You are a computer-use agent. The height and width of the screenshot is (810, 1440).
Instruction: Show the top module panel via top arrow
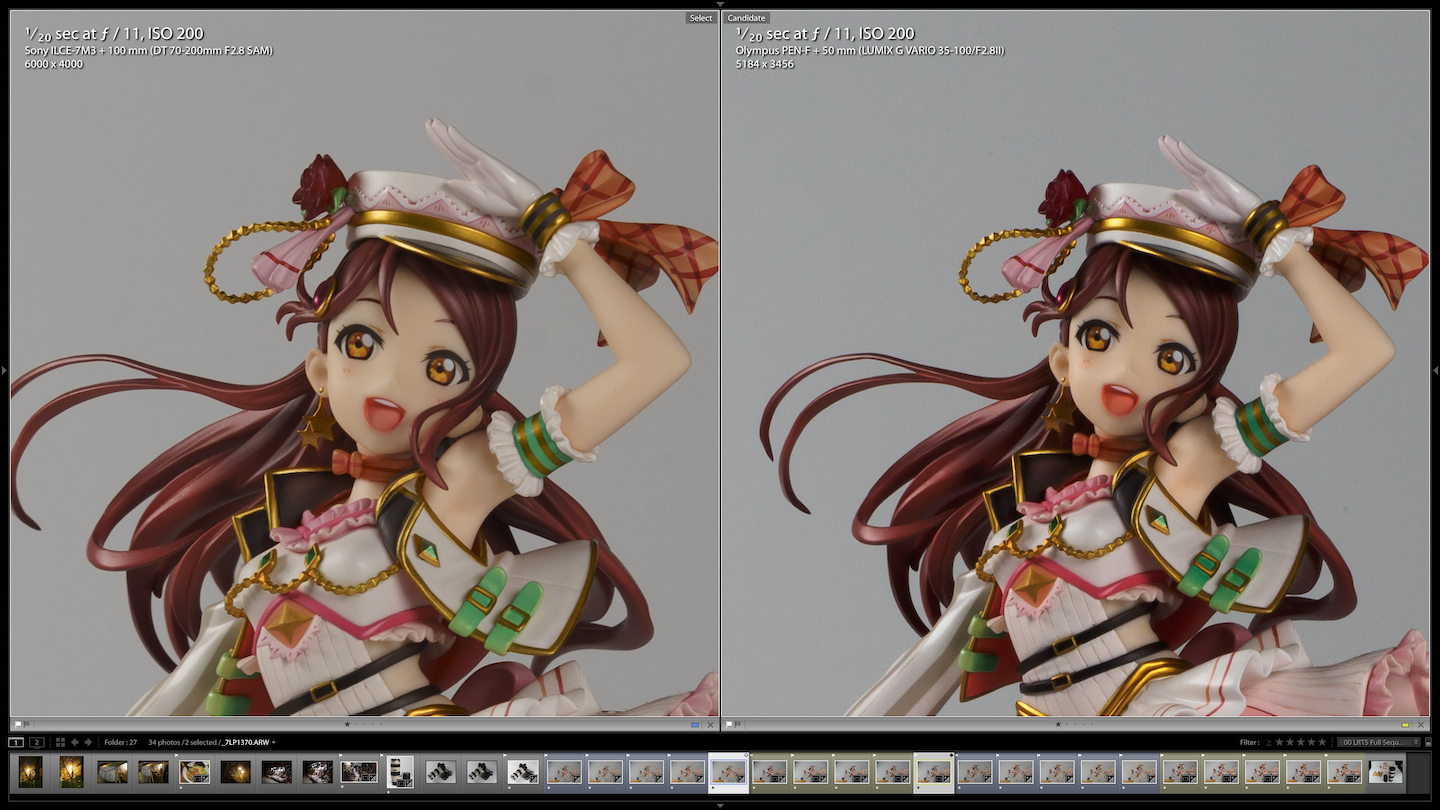[x=720, y=4]
